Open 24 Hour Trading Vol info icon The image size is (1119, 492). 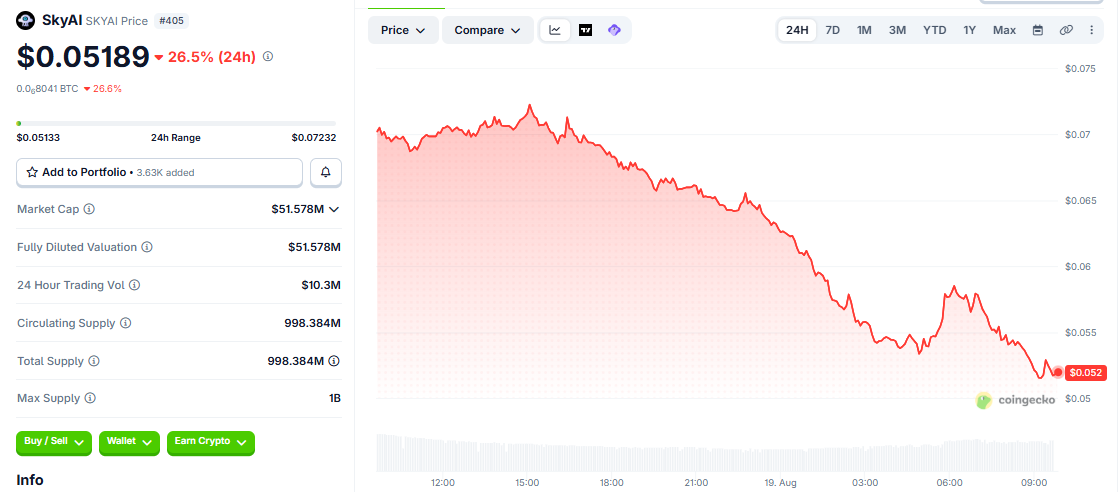coord(134,285)
